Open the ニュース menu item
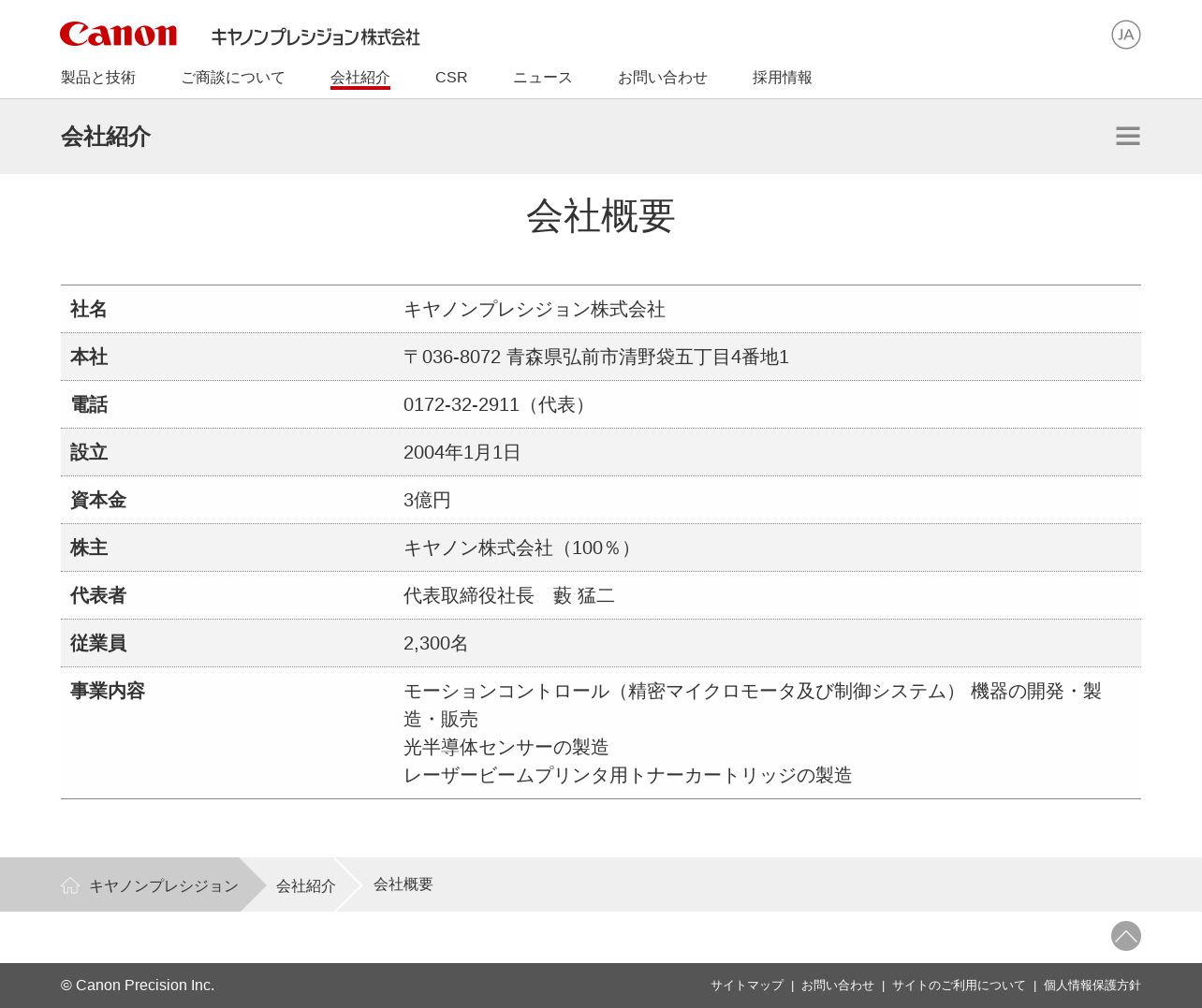 click(543, 78)
